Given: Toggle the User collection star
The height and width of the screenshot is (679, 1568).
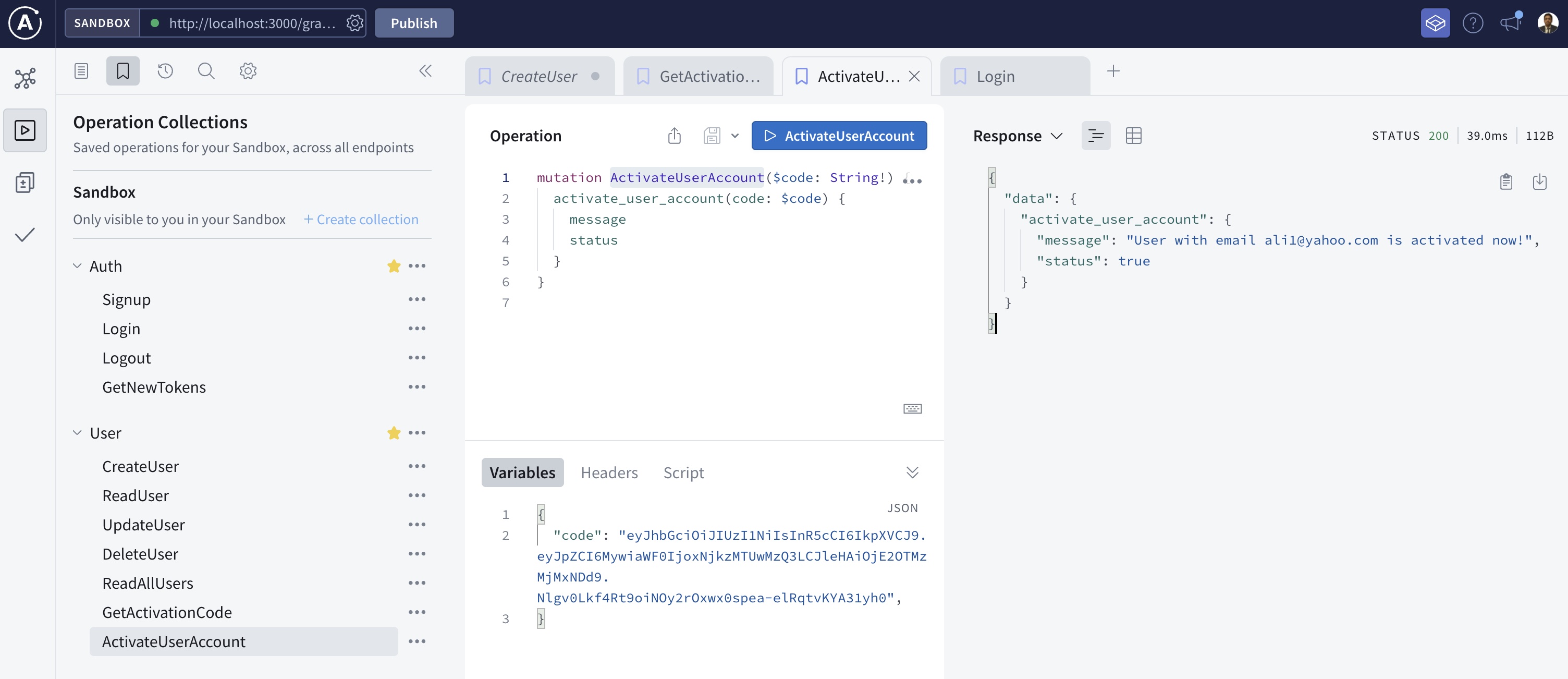Looking at the screenshot, I should click(x=393, y=433).
